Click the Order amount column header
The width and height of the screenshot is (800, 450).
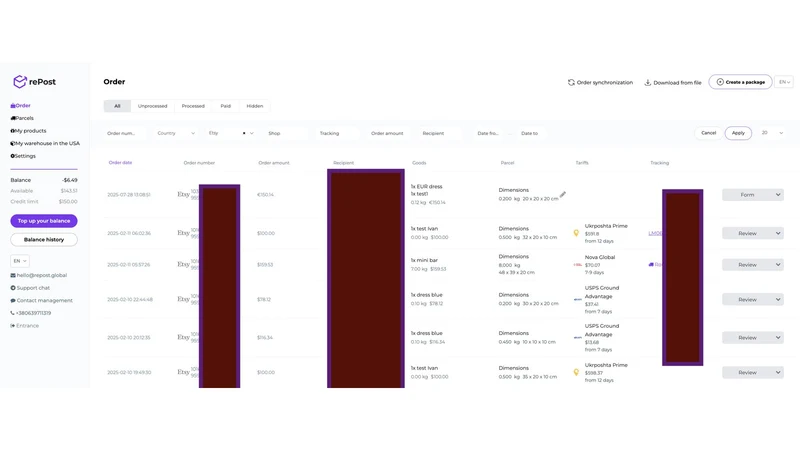[x=273, y=163]
